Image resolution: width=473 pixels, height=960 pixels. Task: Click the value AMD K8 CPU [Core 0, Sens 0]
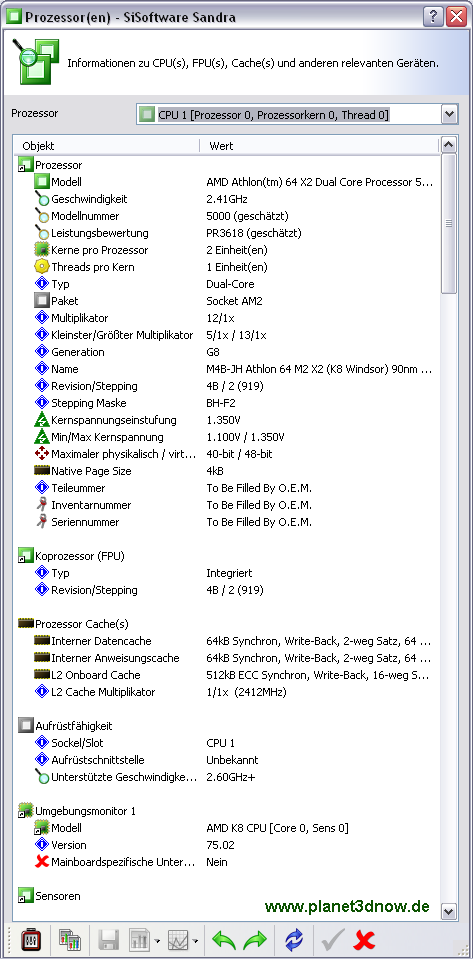277,828
